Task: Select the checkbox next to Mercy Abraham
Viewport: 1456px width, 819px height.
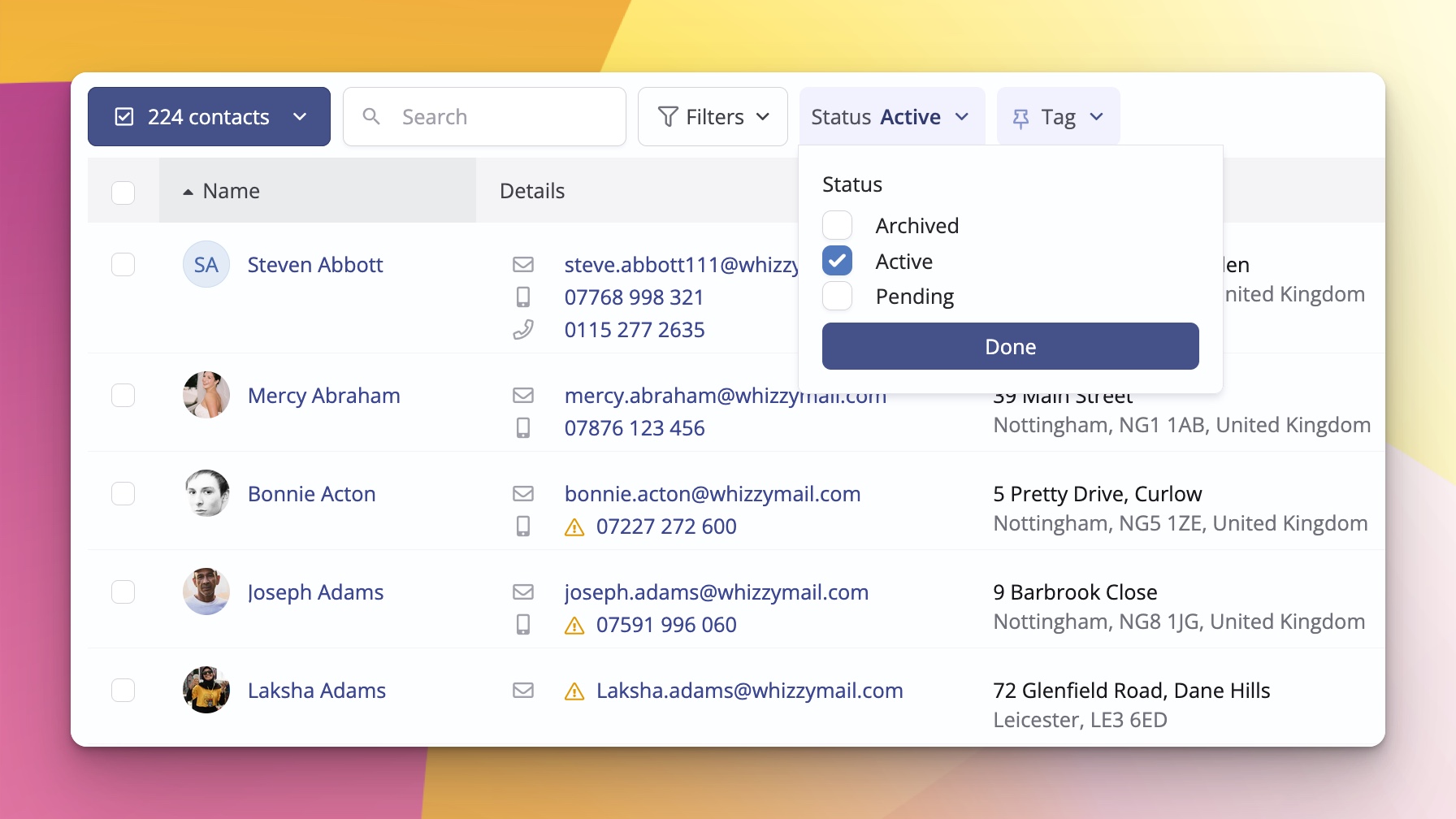Action: click(x=123, y=395)
